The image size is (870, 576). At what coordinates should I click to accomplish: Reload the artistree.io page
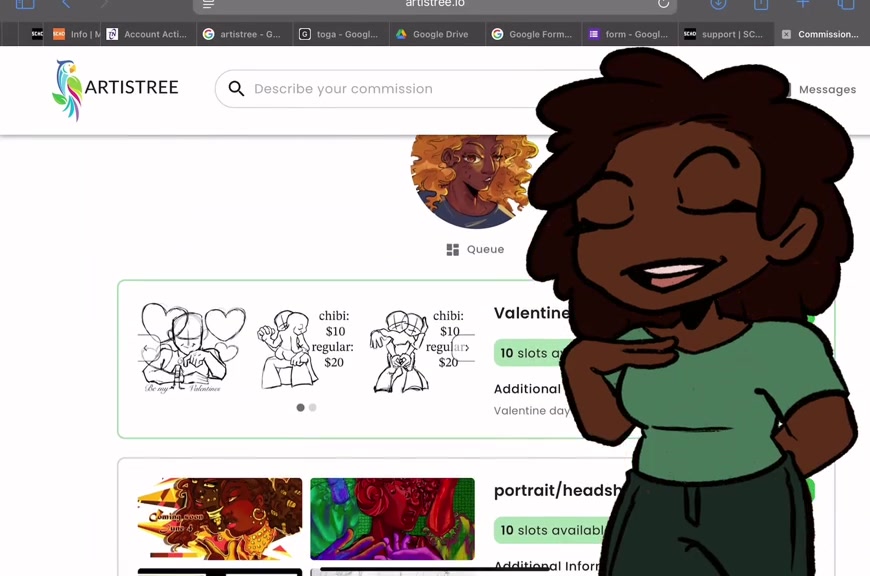663,3
